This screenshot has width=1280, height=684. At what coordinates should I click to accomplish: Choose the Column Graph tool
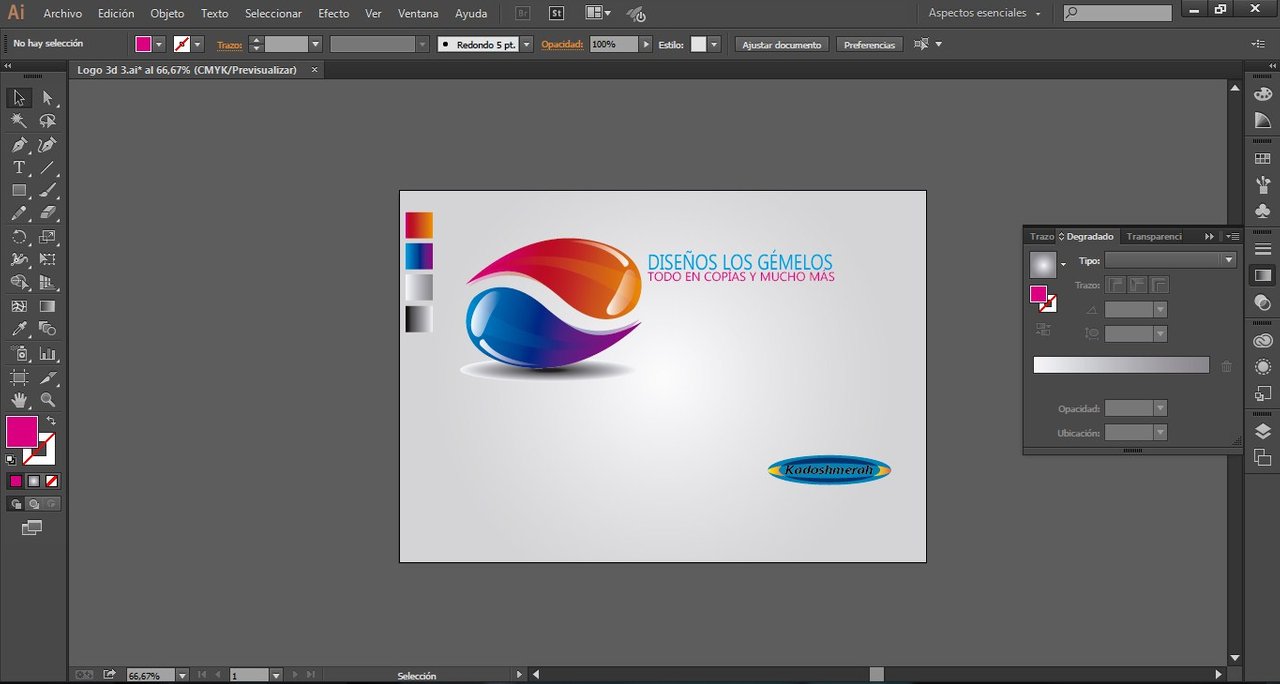click(x=47, y=353)
